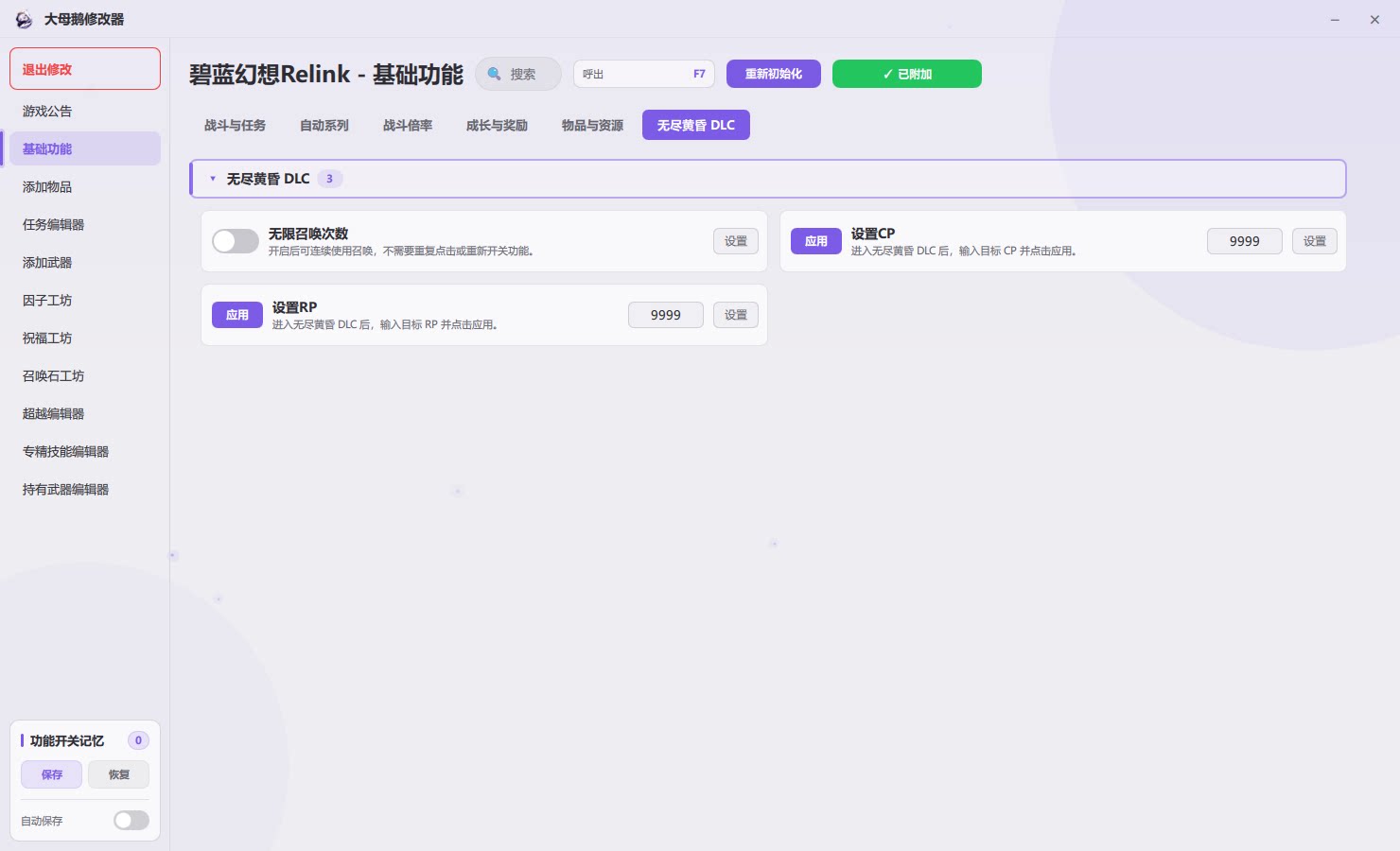Open 设置 for 设置CP
1400x851 pixels.
(x=1315, y=241)
